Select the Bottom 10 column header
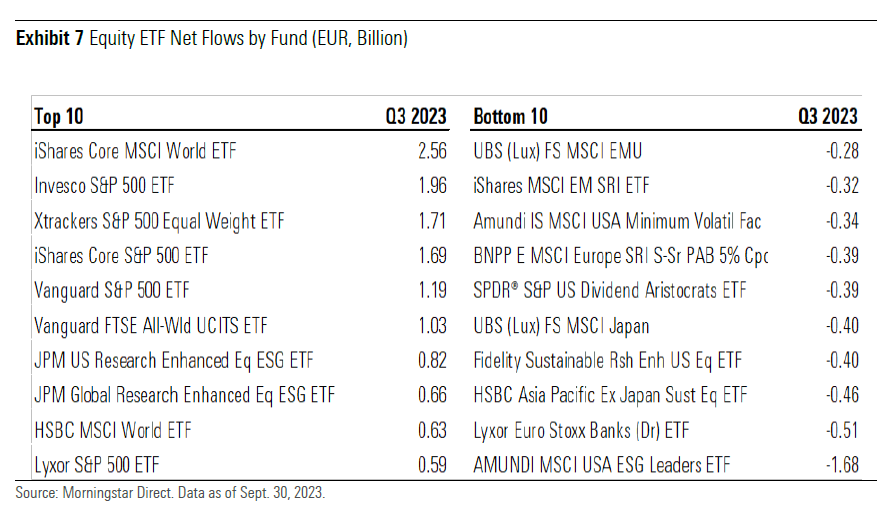Screen dimensions: 889x511 click(x=510, y=117)
